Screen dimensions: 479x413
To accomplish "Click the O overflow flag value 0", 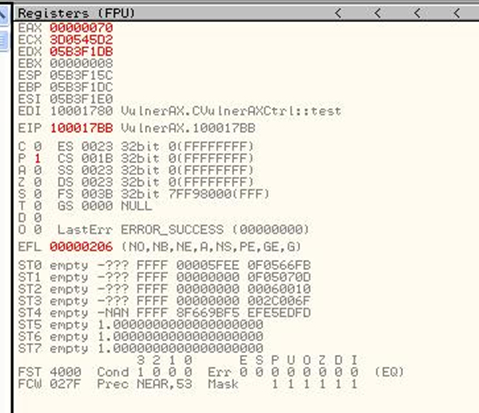I will click(x=38, y=229).
